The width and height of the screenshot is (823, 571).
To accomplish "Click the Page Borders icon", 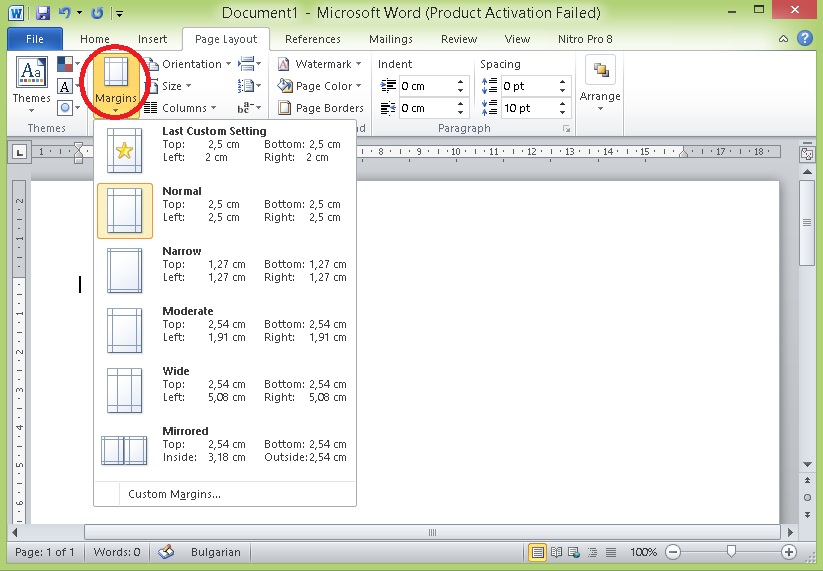I will pyautogui.click(x=285, y=108).
